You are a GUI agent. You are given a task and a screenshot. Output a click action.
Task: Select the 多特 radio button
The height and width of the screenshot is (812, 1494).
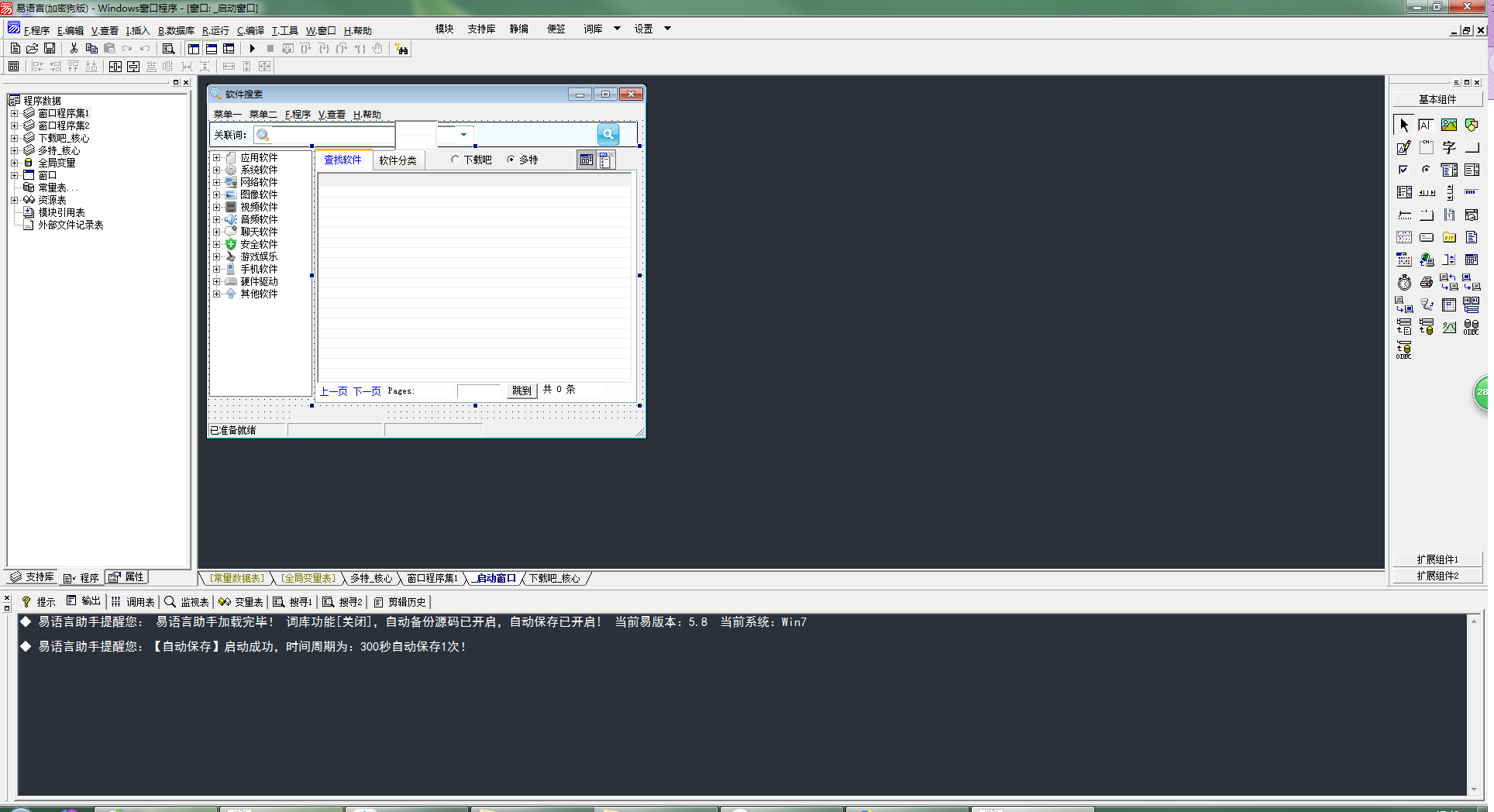click(x=511, y=160)
